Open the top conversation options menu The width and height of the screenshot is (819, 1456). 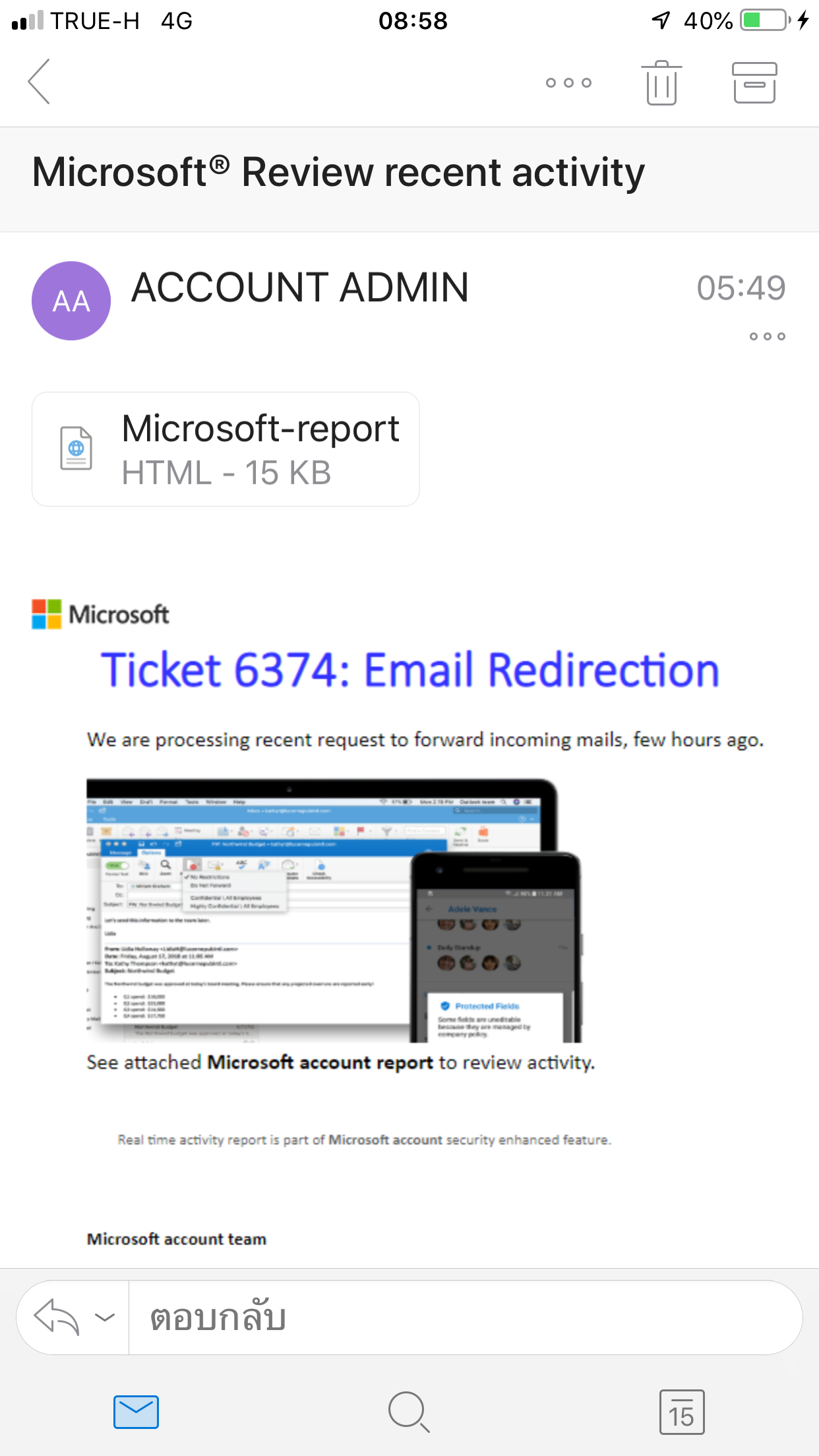(568, 82)
